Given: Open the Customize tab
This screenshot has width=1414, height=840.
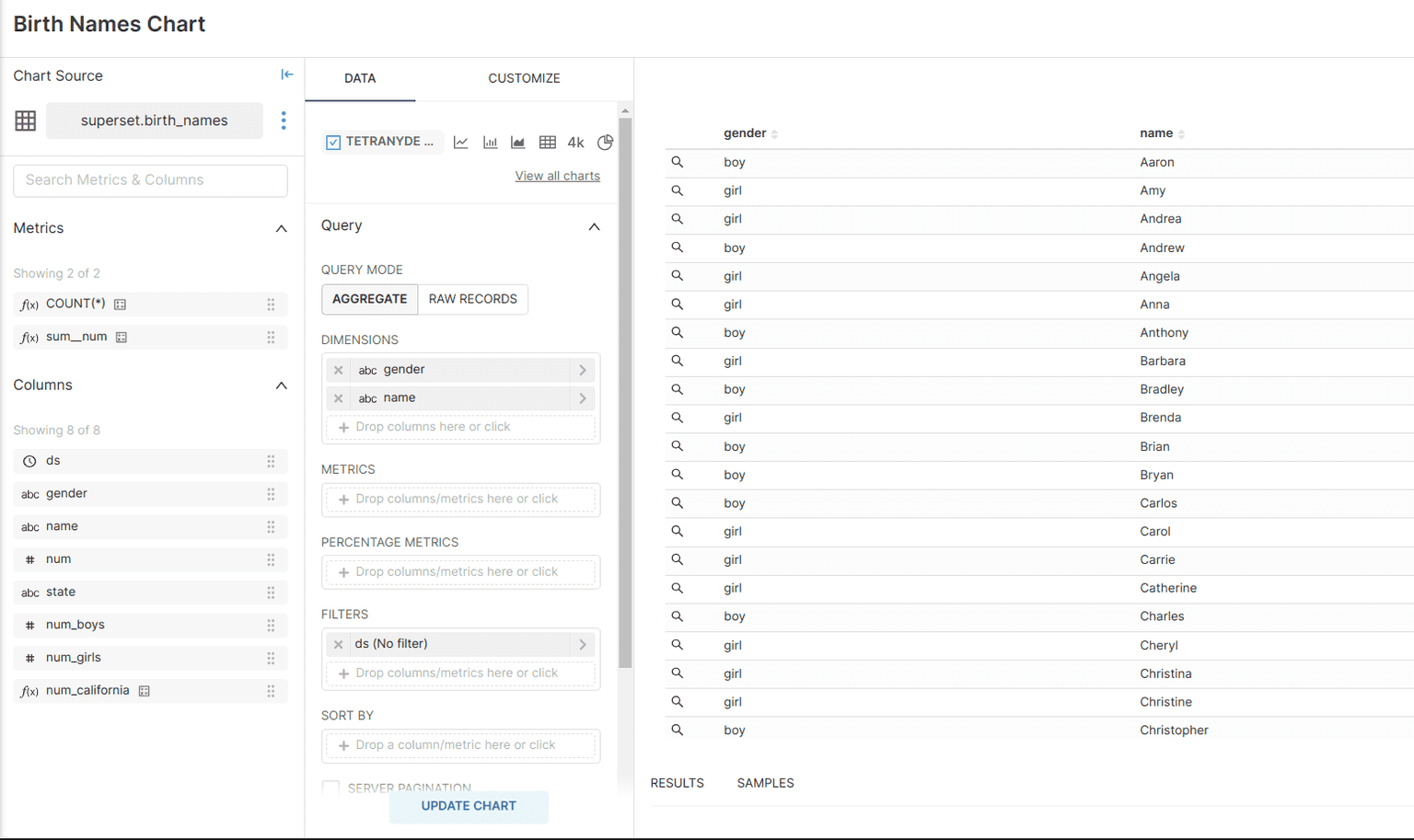Looking at the screenshot, I should [524, 78].
